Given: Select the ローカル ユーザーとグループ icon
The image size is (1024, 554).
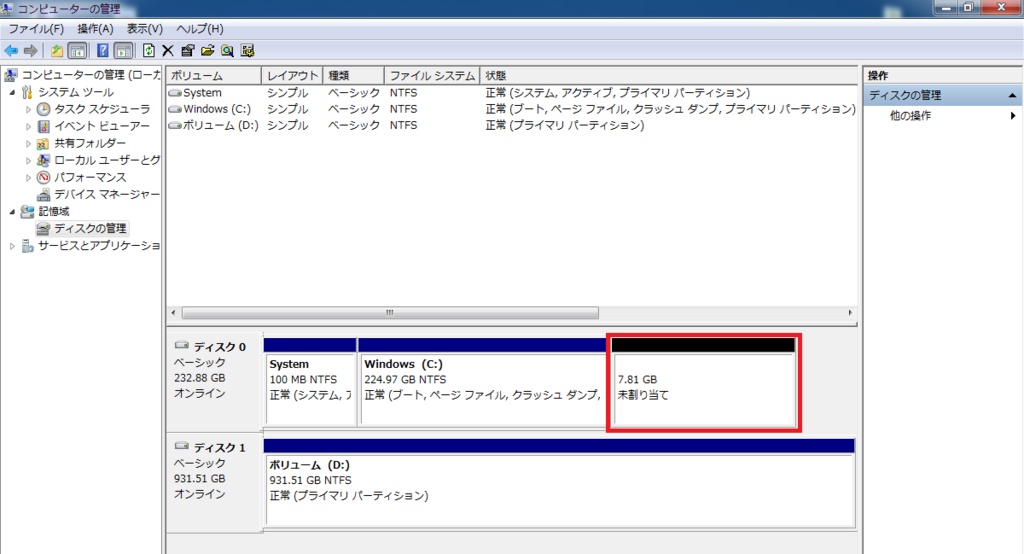Looking at the screenshot, I should (x=44, y=160).
